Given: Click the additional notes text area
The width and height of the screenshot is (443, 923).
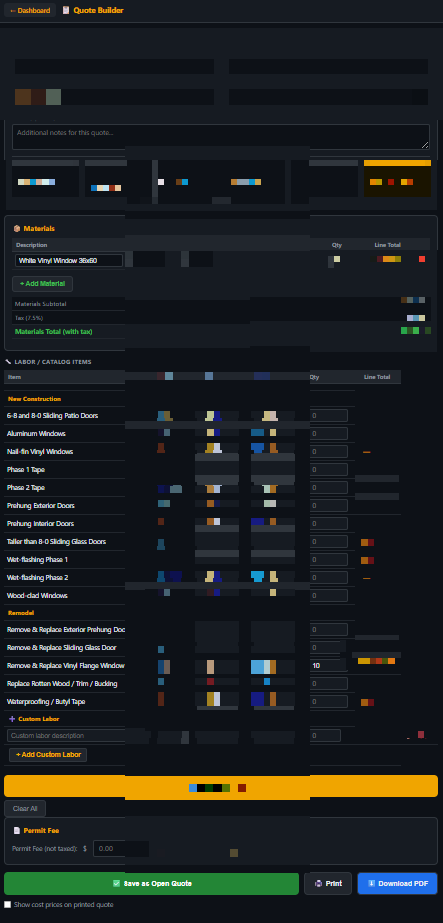Looking at the screenshot, I should [221, 137].
